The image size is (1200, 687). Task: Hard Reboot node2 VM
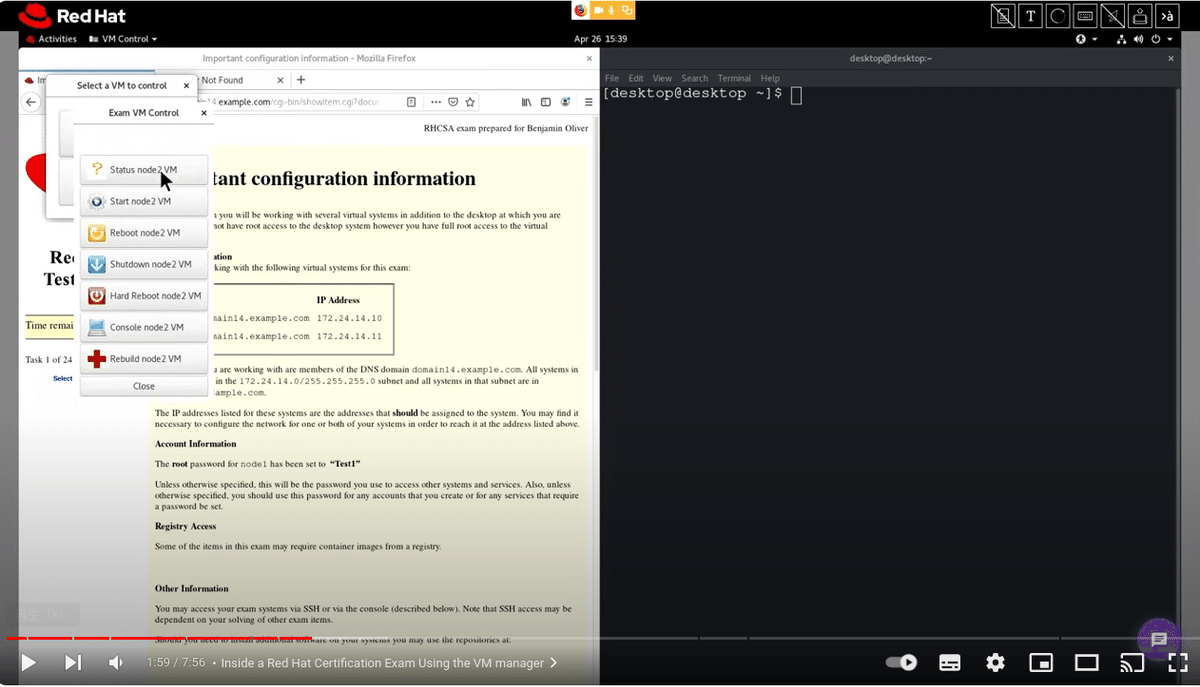[144, 296]
